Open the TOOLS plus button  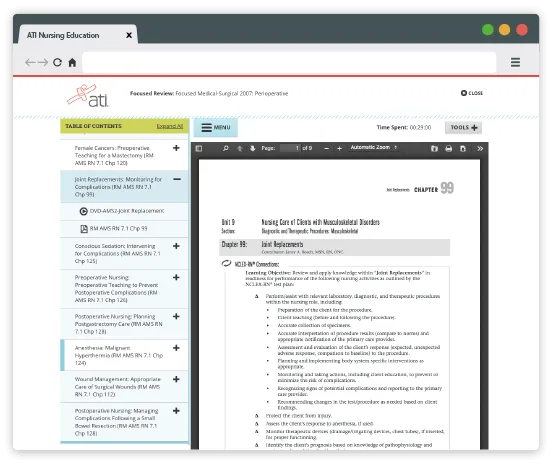[x=463, y=128]
